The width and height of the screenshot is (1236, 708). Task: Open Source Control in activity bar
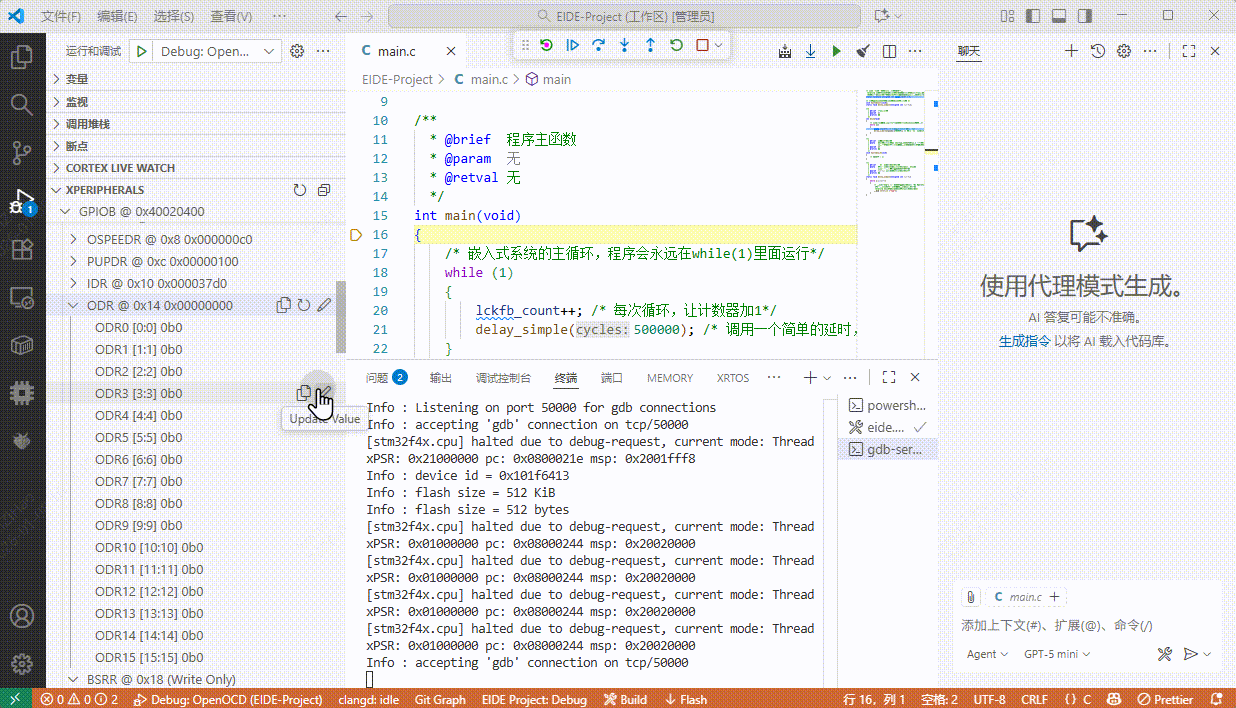[22, 153]
